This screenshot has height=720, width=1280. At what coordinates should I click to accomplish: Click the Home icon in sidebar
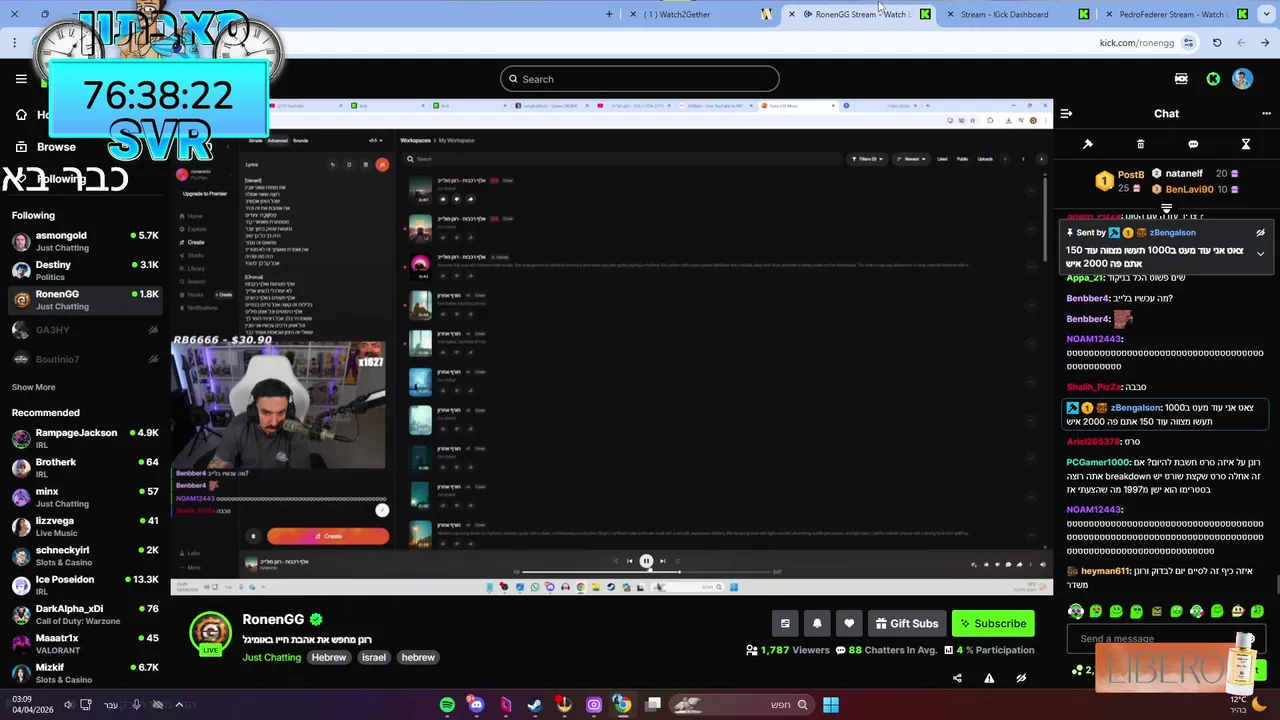tap(21, 115)
